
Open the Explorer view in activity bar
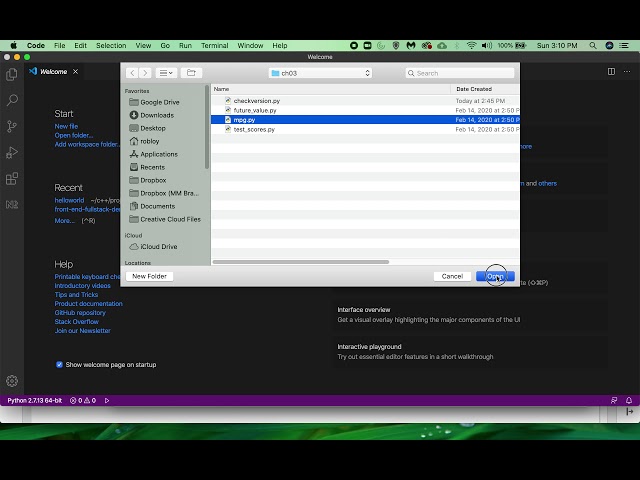[12, 74]
